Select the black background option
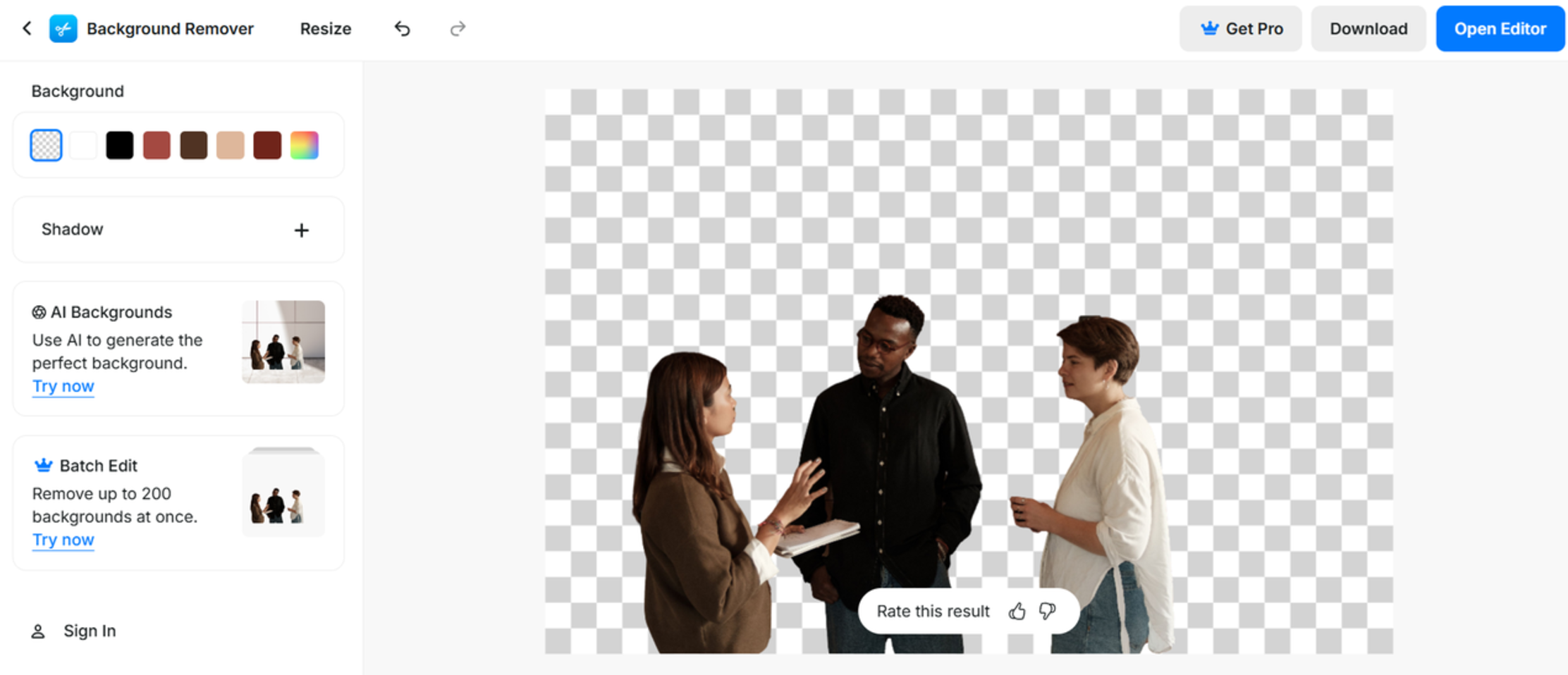Screen dimensions: 1568x675 (120, 145)
